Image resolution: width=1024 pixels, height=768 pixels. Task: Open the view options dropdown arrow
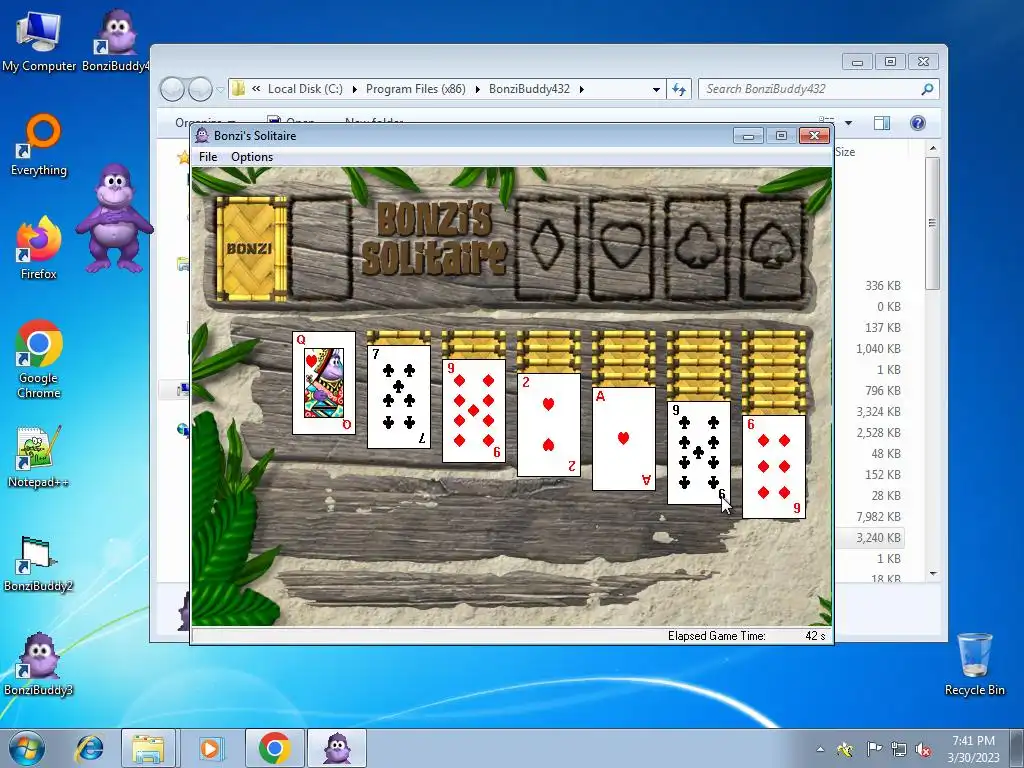(x=848, y=123)
